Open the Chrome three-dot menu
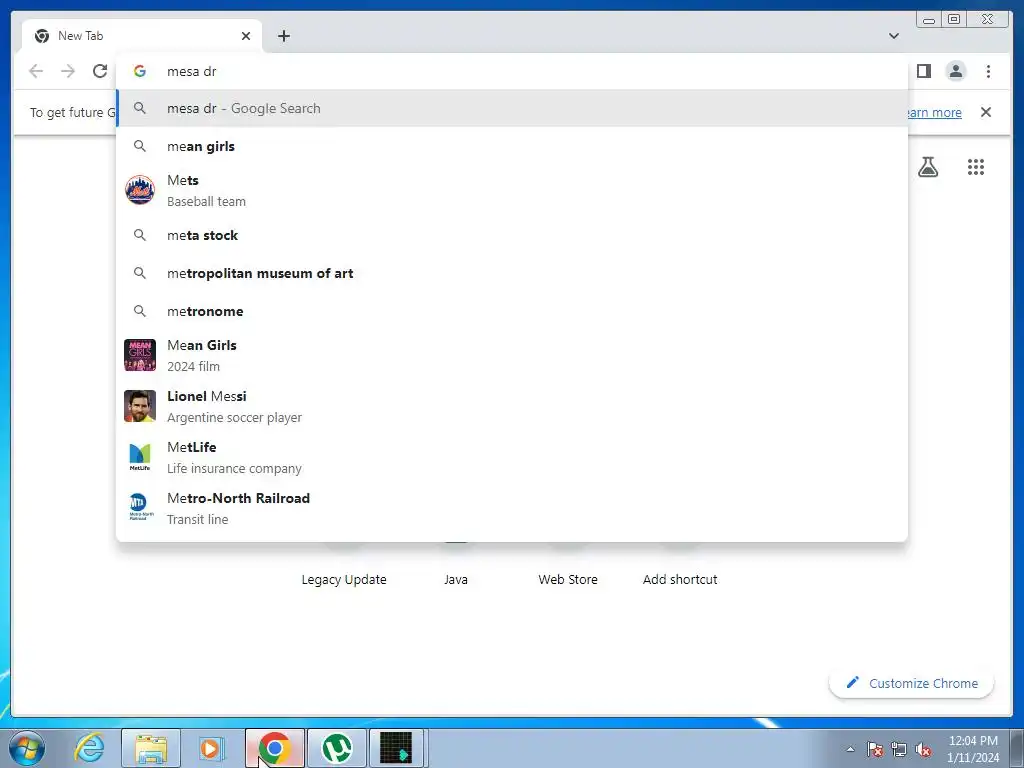1024x768 pixels. tap(988, 71)
